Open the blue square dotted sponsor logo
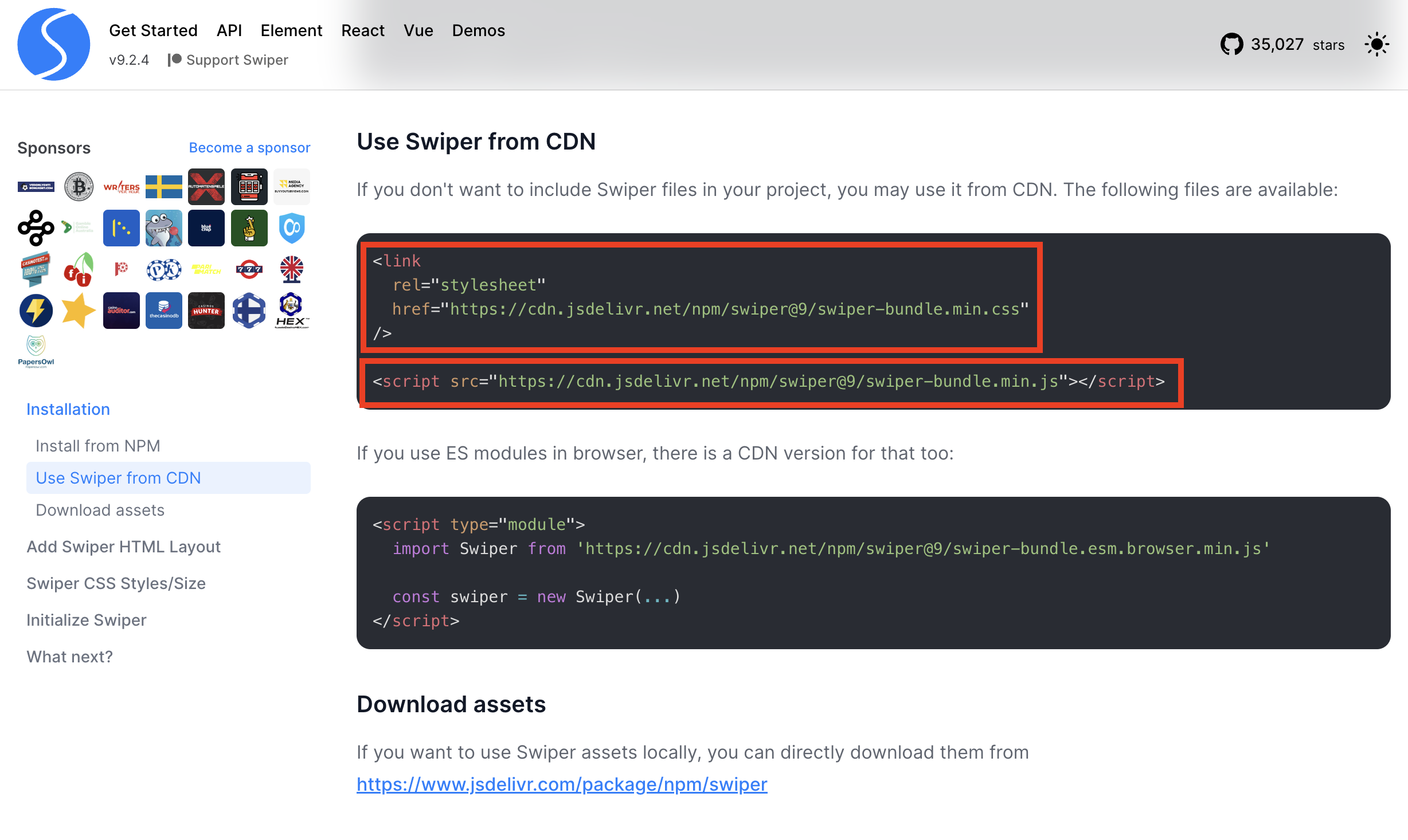Screen dimensions: 1408x840 pyautogui.click(x=122, y=228)
